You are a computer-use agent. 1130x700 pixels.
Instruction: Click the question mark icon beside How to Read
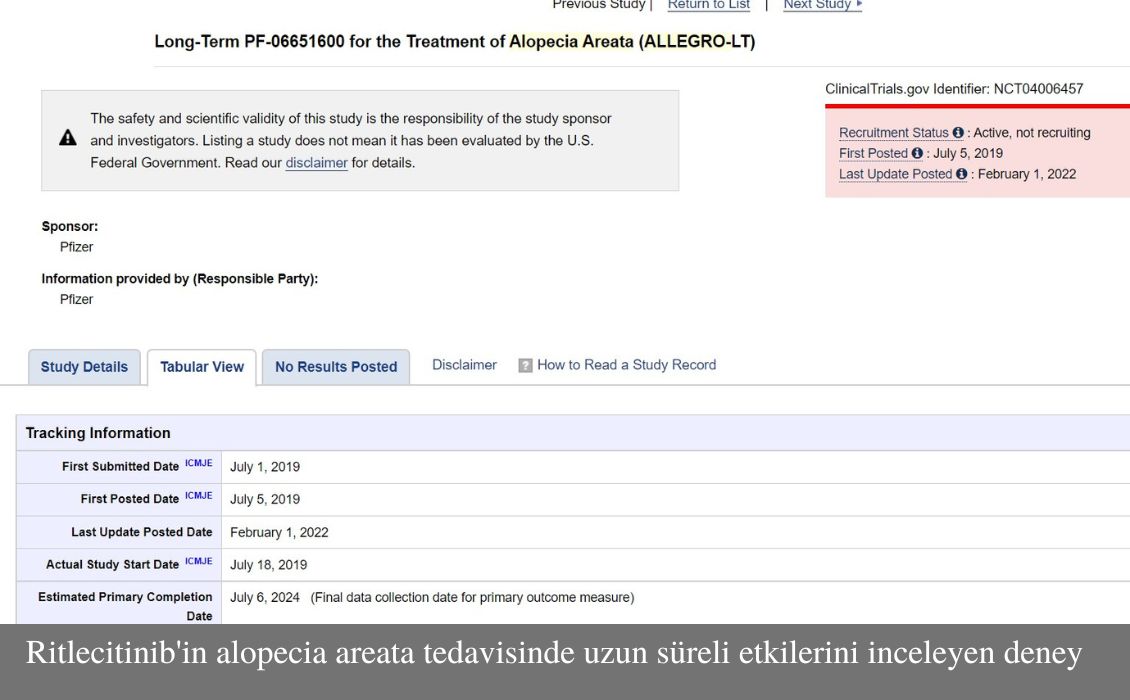coord(525,366)
